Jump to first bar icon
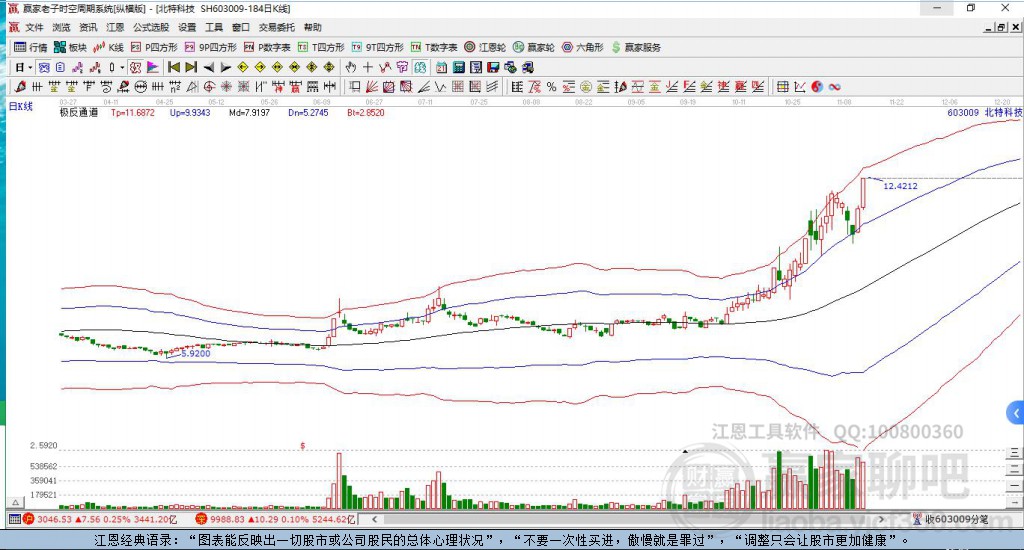Screen dimensions: 1024x550 coord(174,67)
